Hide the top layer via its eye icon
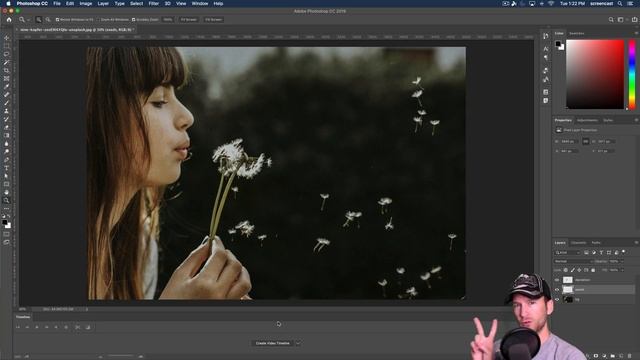 pyautogui.click(x=557, y=280)
